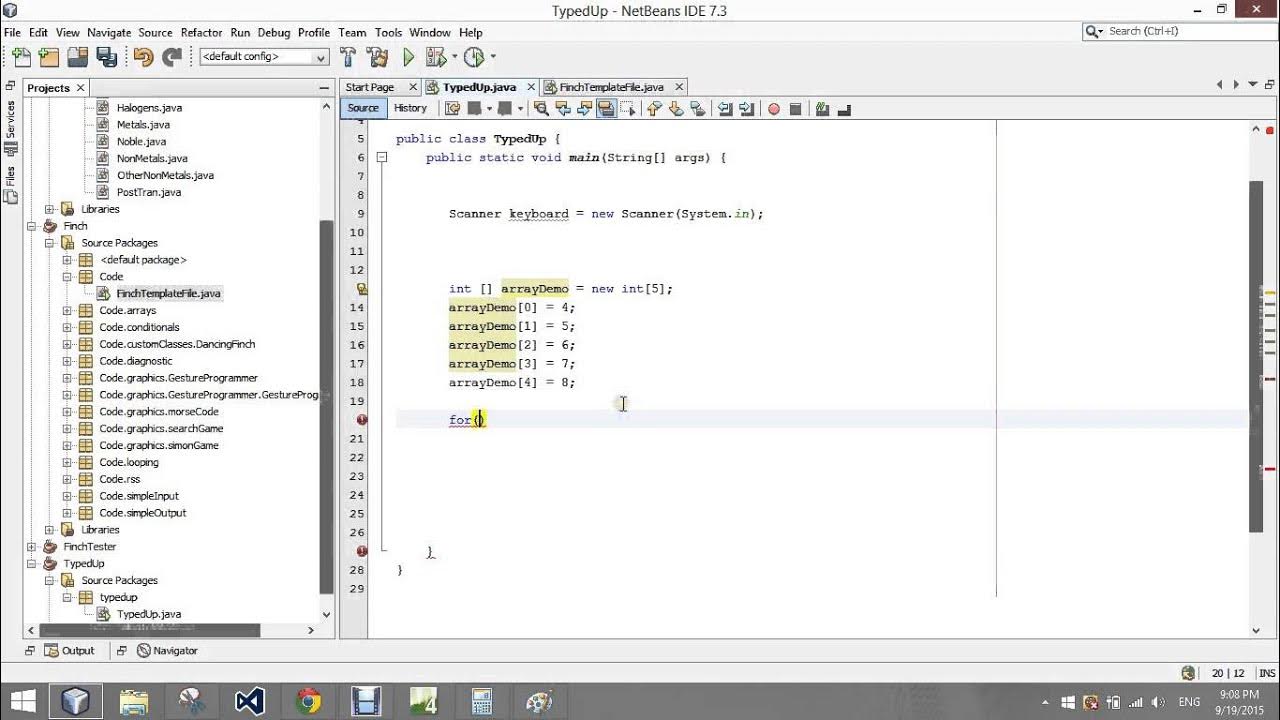Click the Redo arrow icon
The height and width of the screenshot is (720, 1280).
coord(172,57)
